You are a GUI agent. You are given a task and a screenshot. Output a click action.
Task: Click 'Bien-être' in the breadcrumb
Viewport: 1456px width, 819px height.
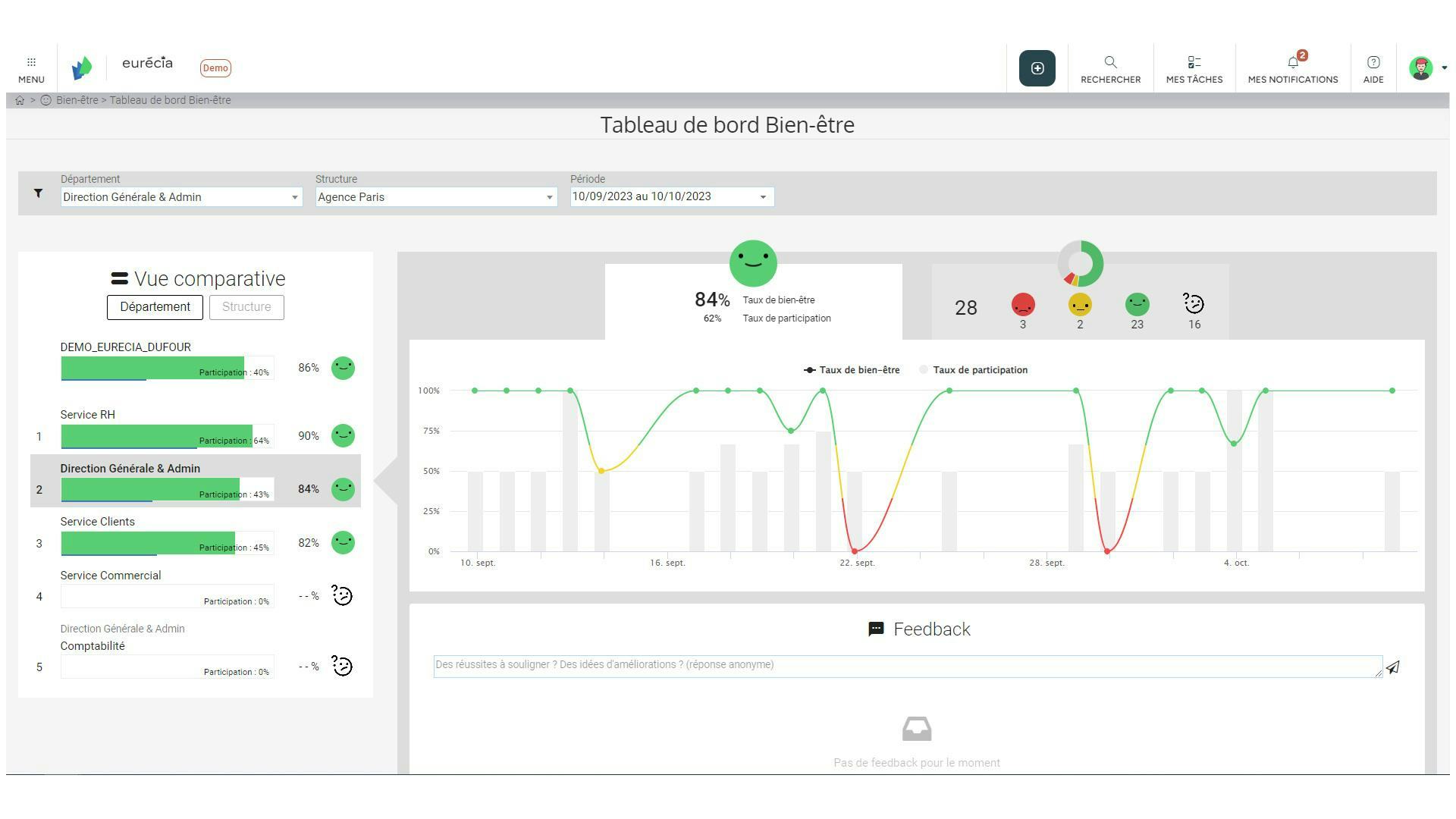pos(77,99)
